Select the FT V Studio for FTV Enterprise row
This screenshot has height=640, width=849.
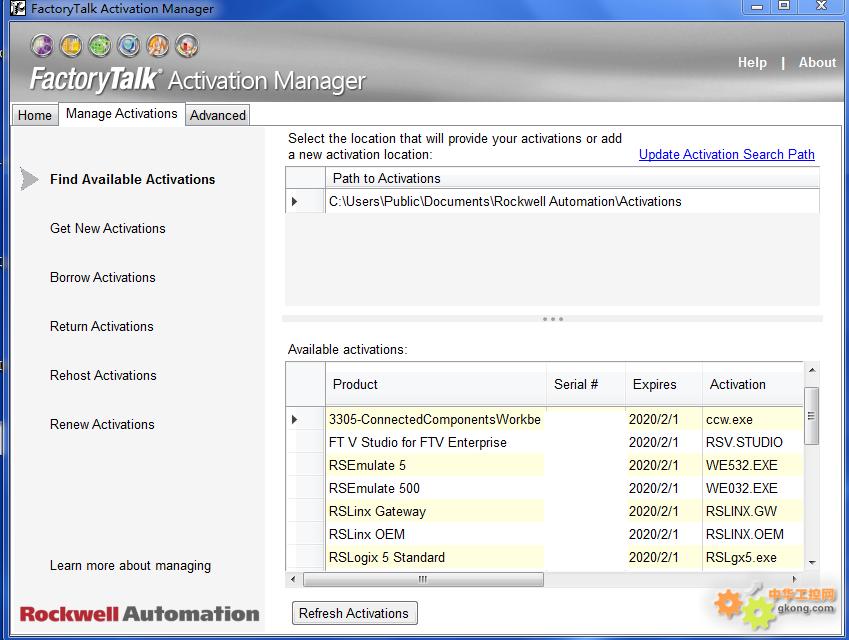pos(435,442)
